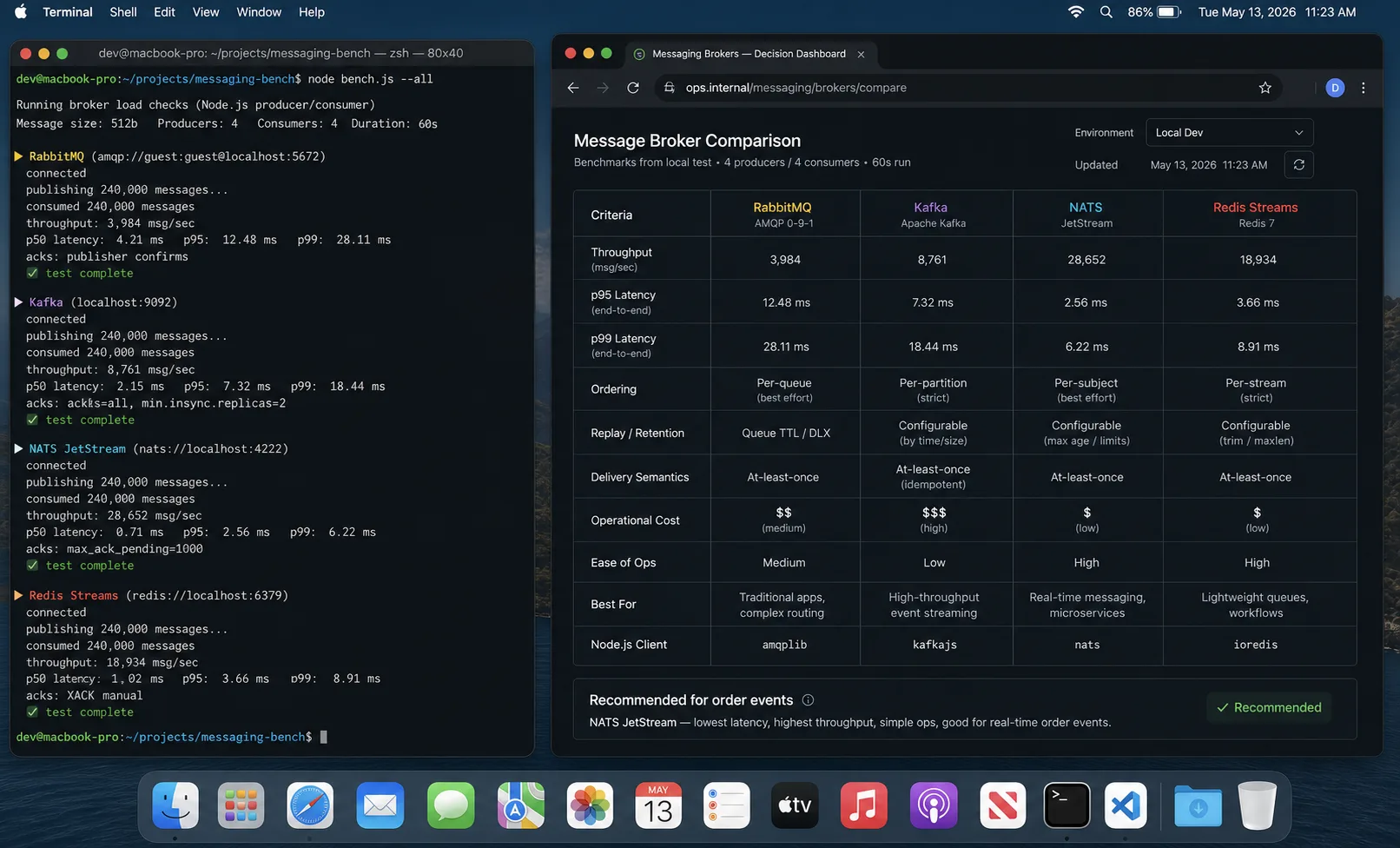Open Reminders from the dock

726,805
